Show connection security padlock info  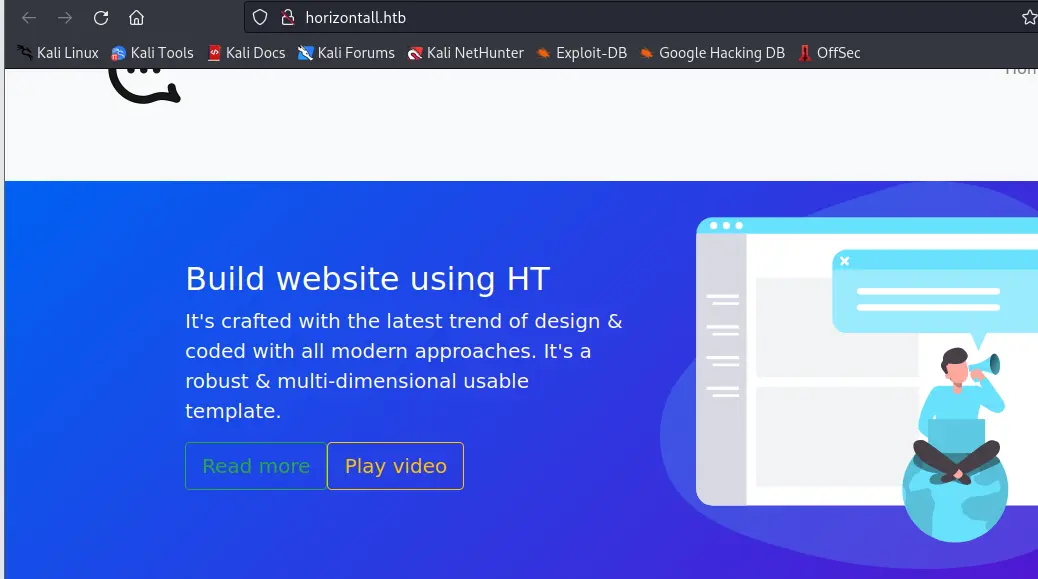point(288,18)
